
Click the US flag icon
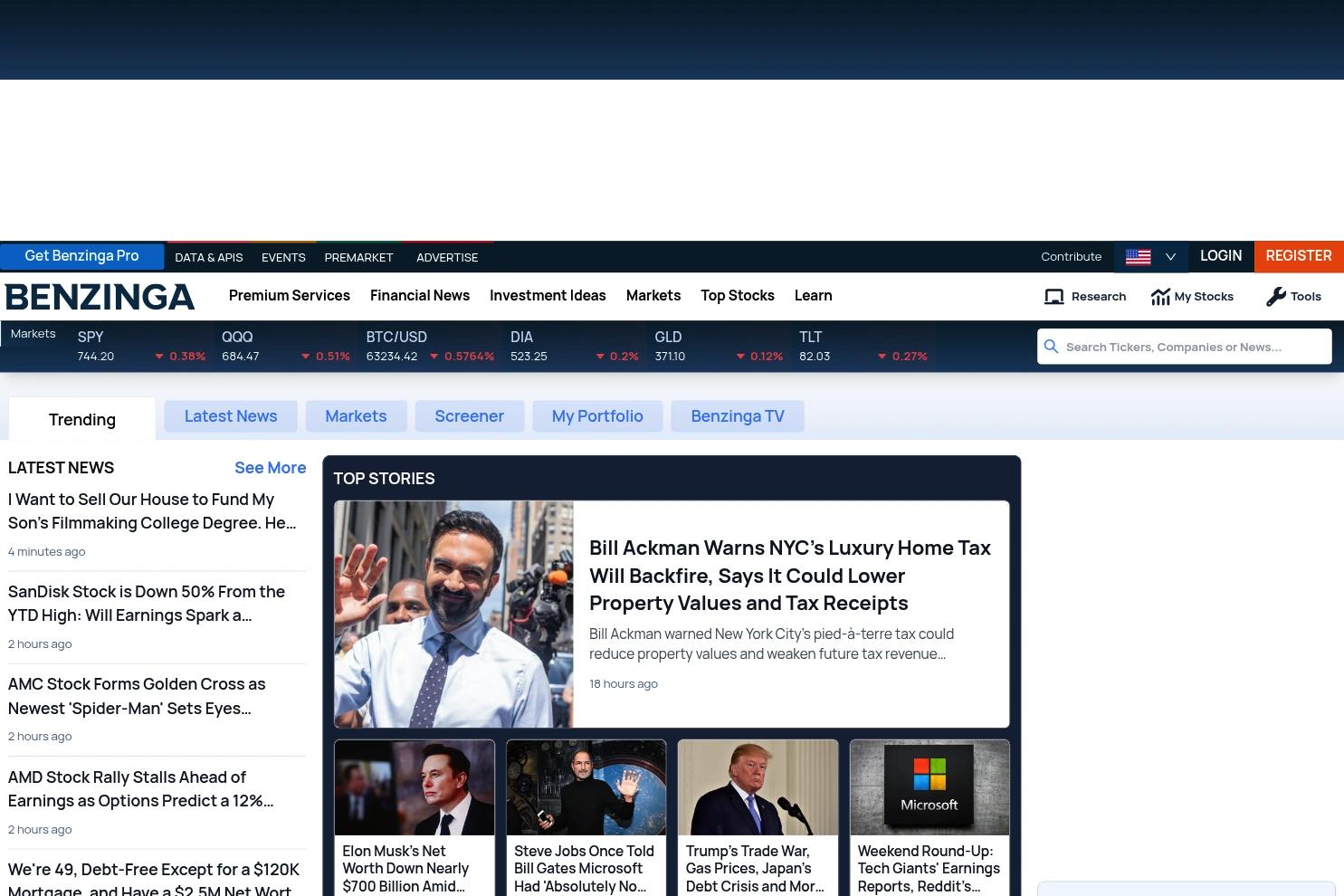1138,257
